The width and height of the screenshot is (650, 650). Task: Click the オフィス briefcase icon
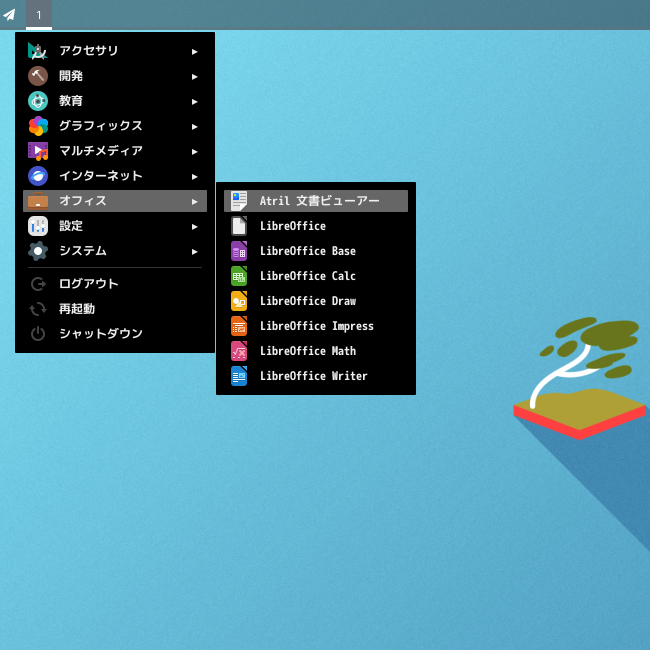(x=38, y=201)
